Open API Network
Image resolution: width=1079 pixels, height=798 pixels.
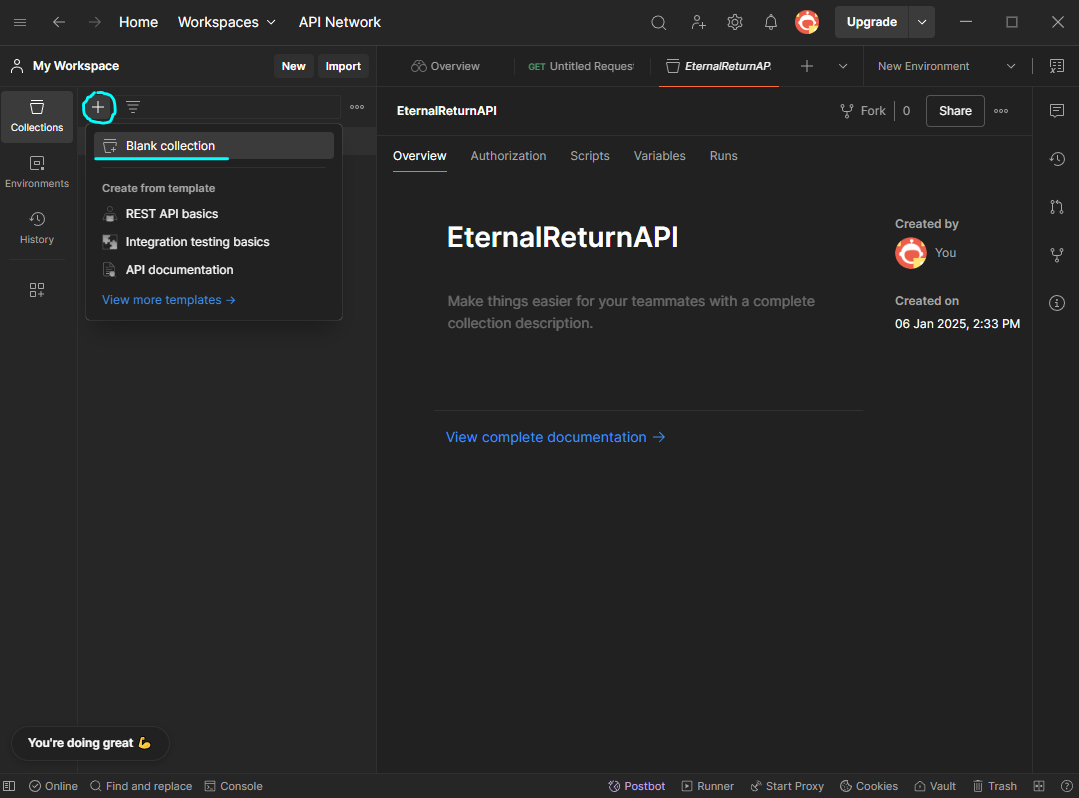(x=339, y=22)
